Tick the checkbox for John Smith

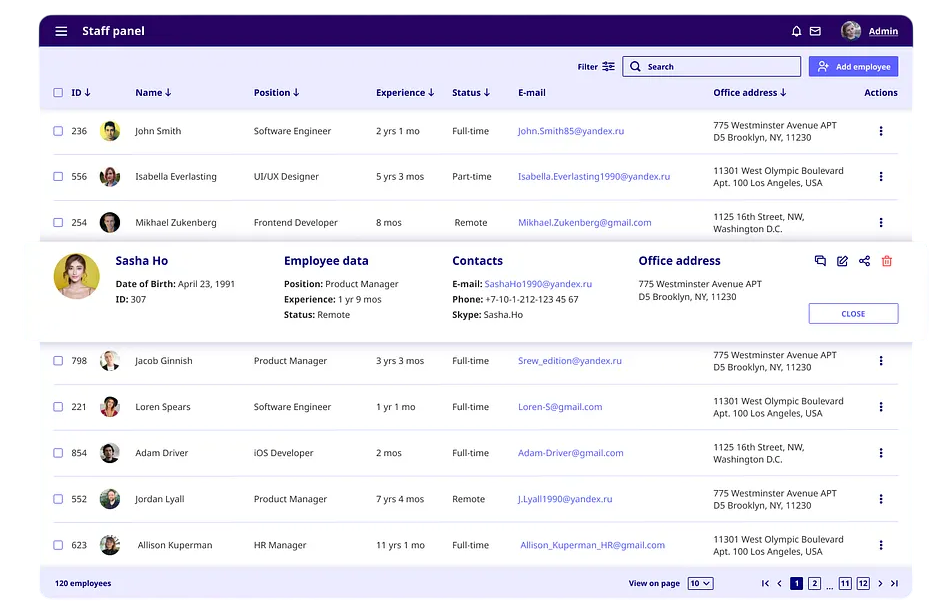(58, 131)
